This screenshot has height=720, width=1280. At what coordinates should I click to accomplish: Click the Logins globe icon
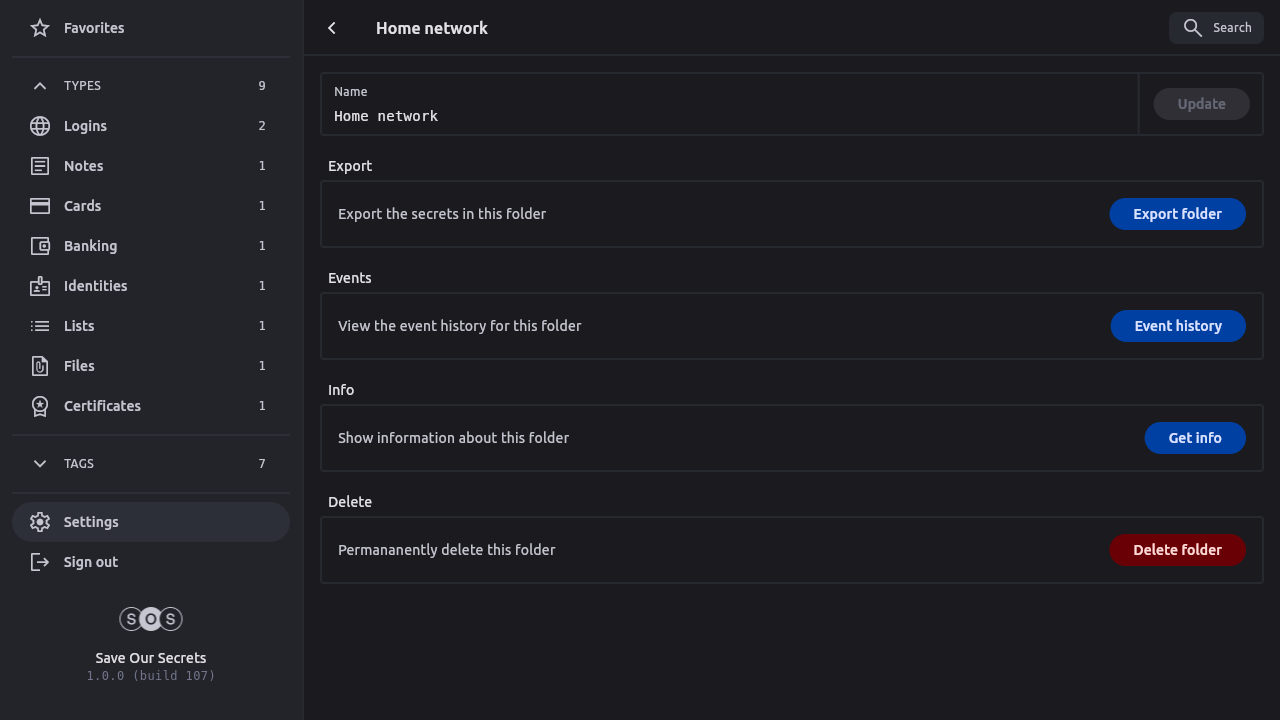(40, 126)
